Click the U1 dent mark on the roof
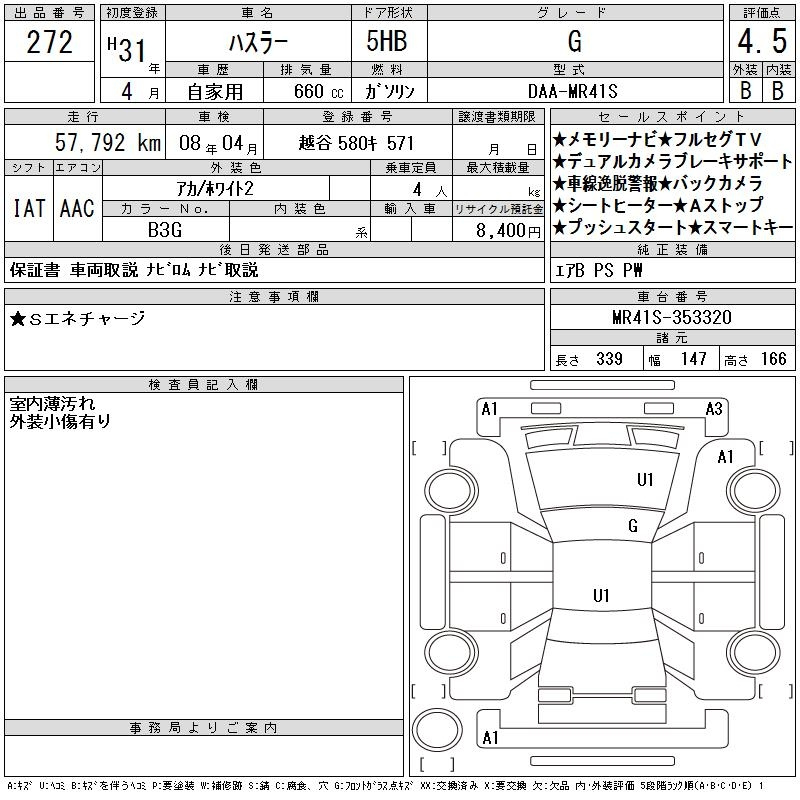This screenshot has height=800, width=800. point(601,595)
